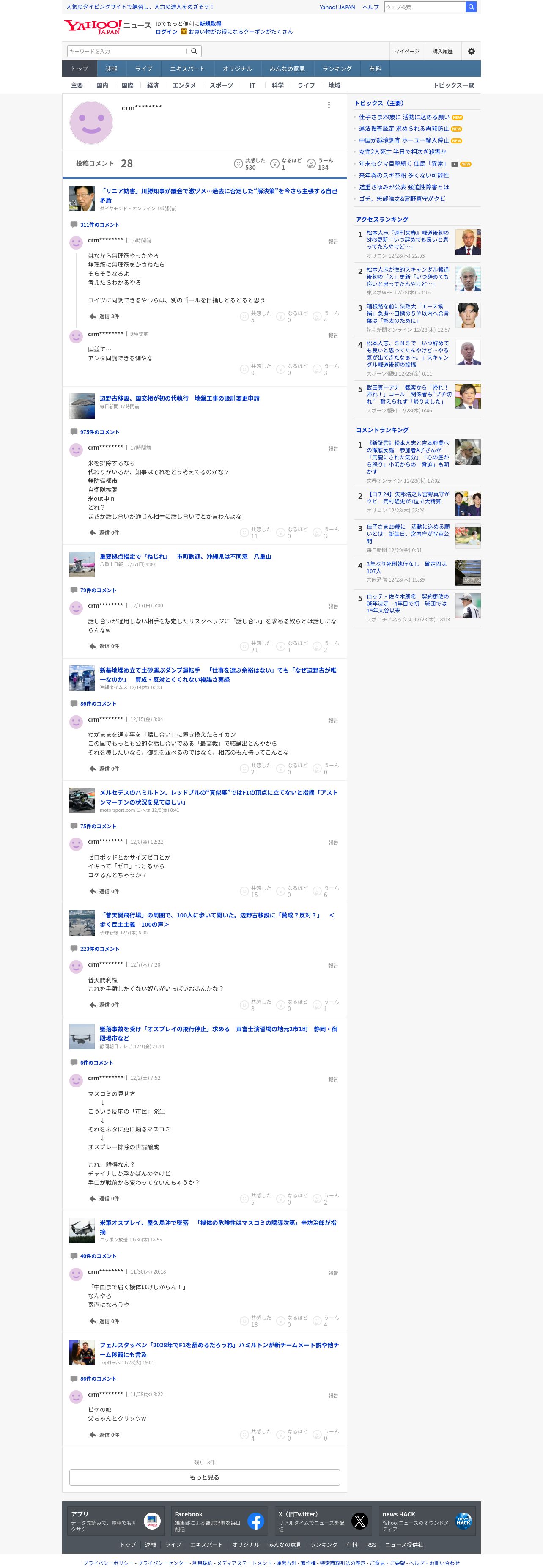
Task: Click the comment bubble icon beside 975件のコメント
Action: point(74,432)
